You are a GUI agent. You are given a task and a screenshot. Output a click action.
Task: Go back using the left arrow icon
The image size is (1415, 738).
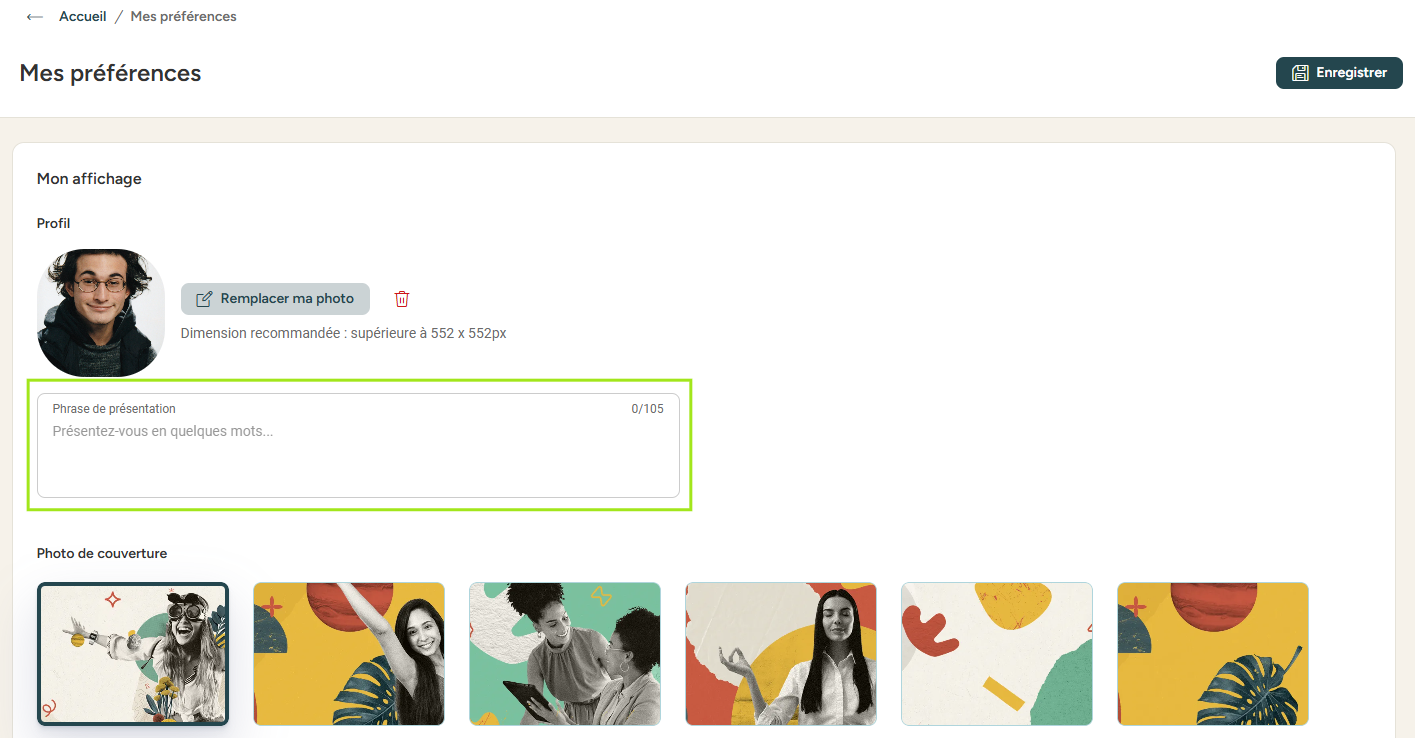35,17
